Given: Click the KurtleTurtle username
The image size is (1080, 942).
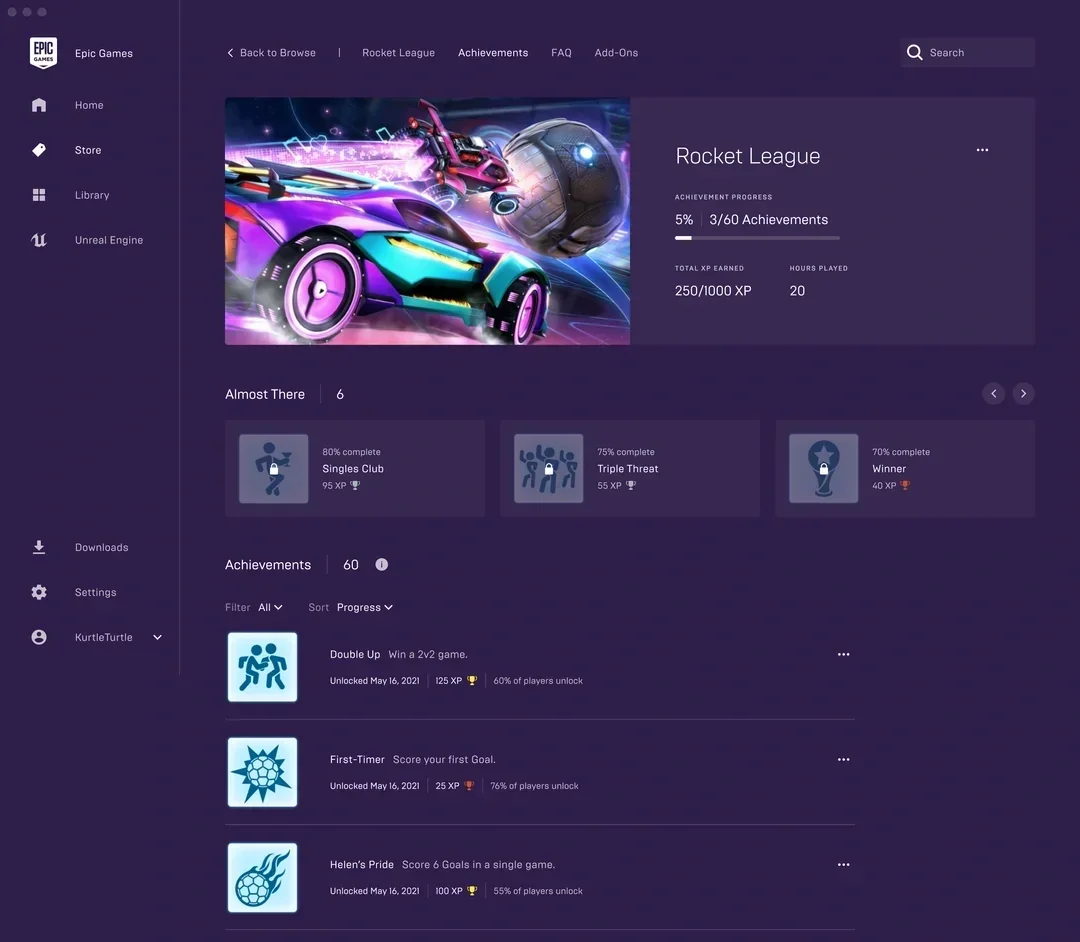Looking at the screenshot, I should [103, 637].
